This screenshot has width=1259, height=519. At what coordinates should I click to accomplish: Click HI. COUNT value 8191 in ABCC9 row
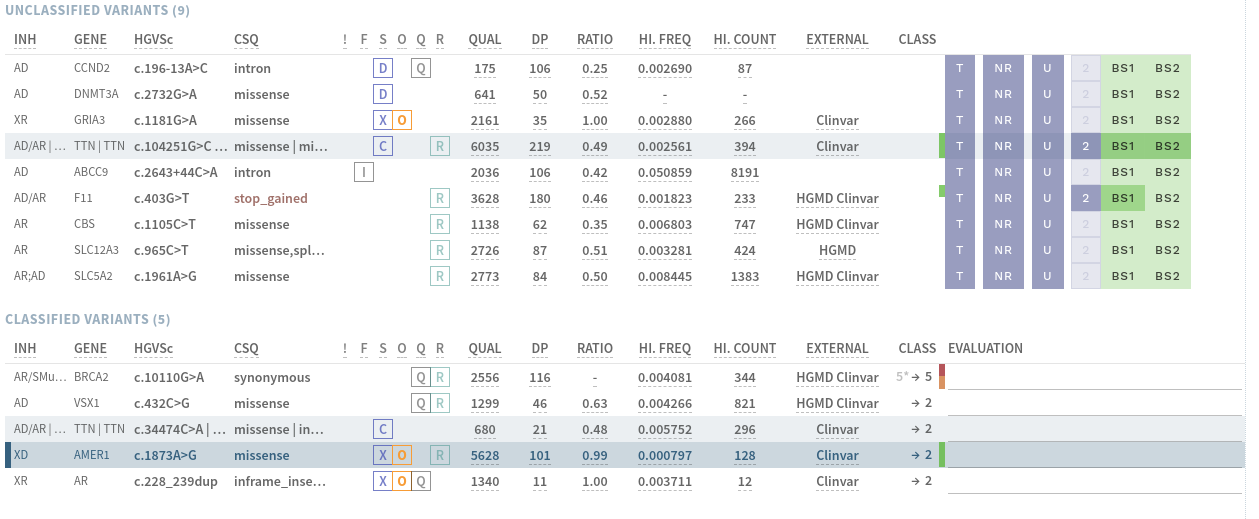[745, 172]
